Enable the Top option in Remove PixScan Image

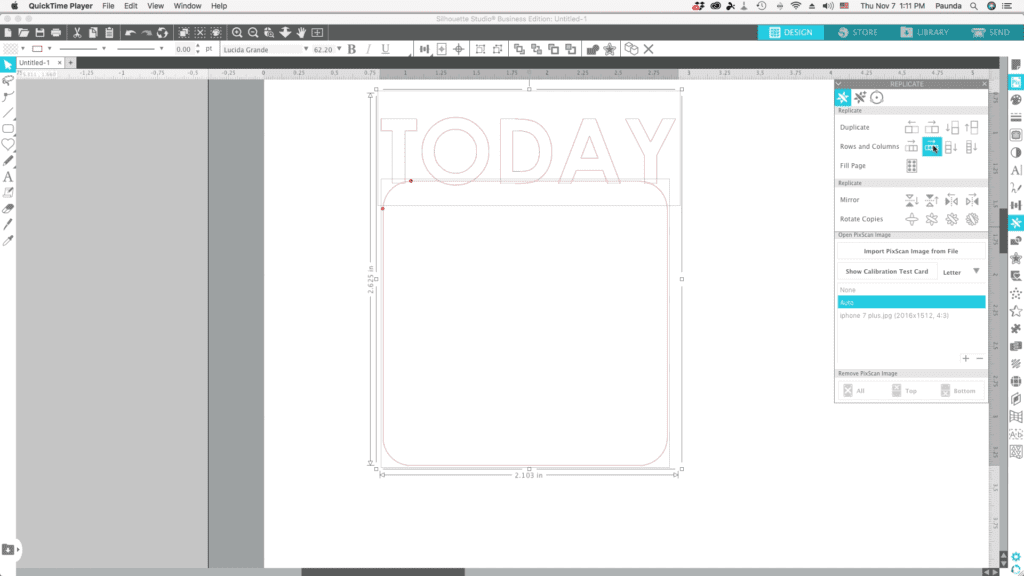(x=896, y=390)
